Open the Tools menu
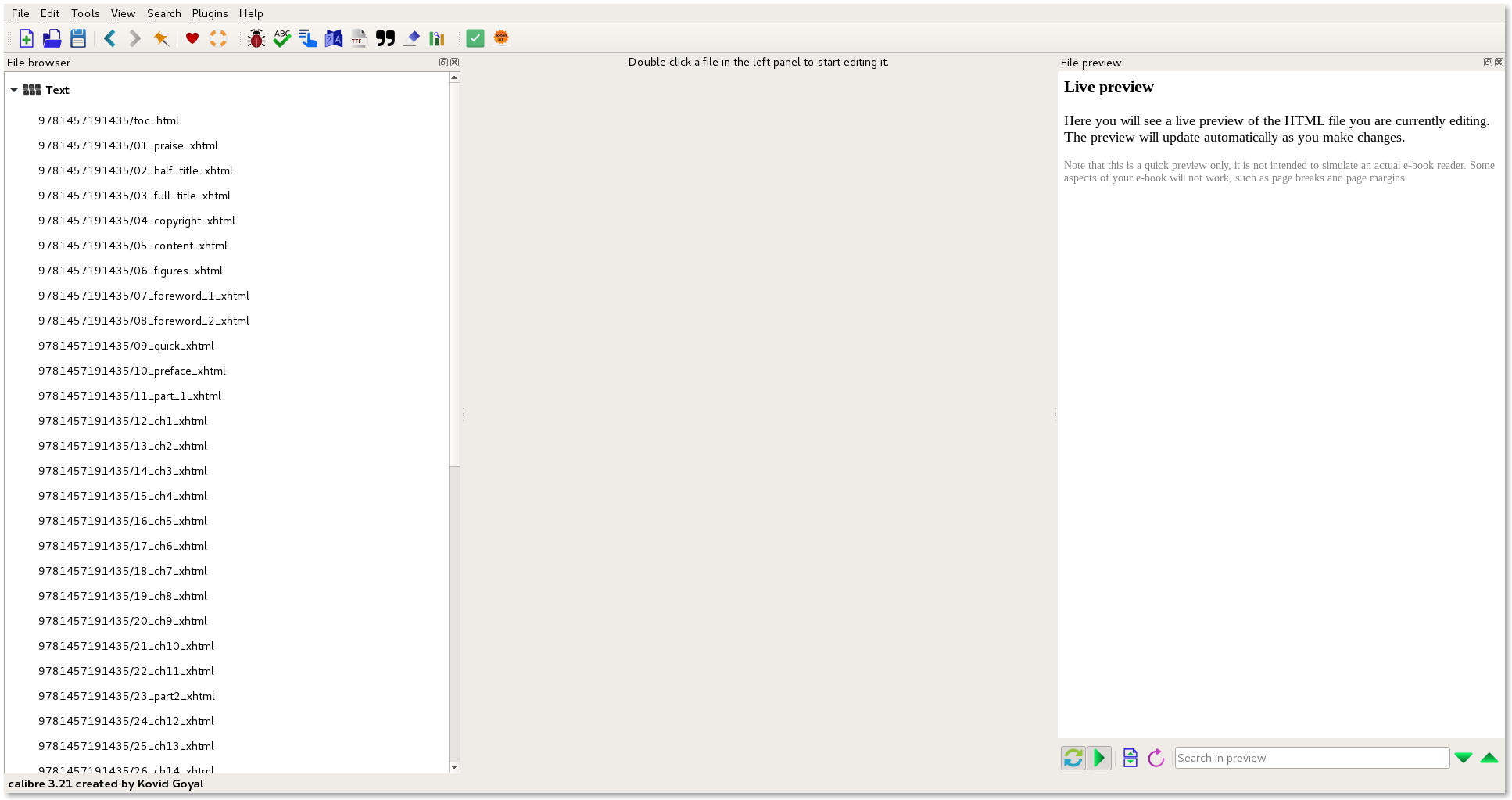 click(85, 13)
